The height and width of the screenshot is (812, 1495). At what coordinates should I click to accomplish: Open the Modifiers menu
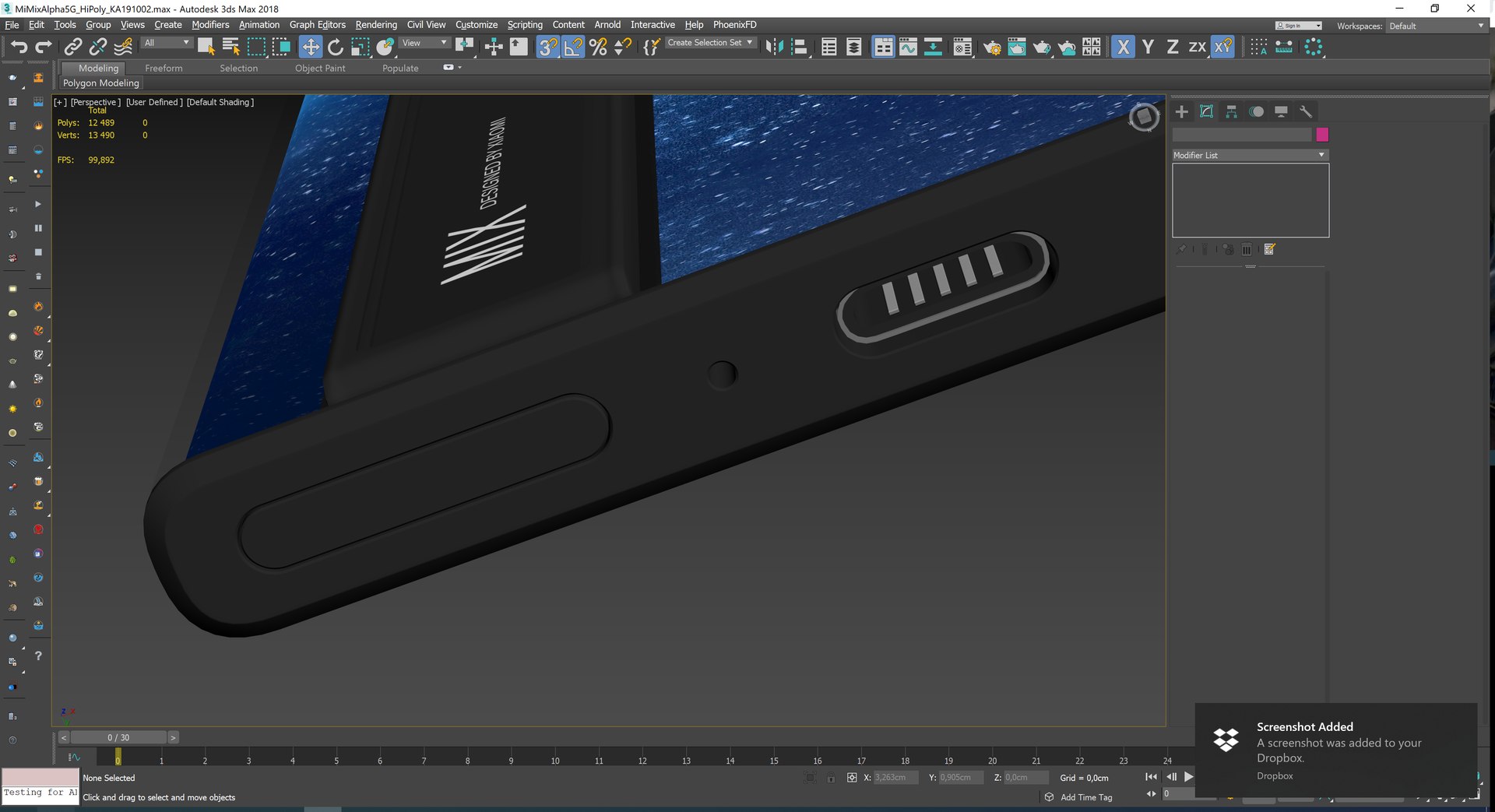pos(210,25)
